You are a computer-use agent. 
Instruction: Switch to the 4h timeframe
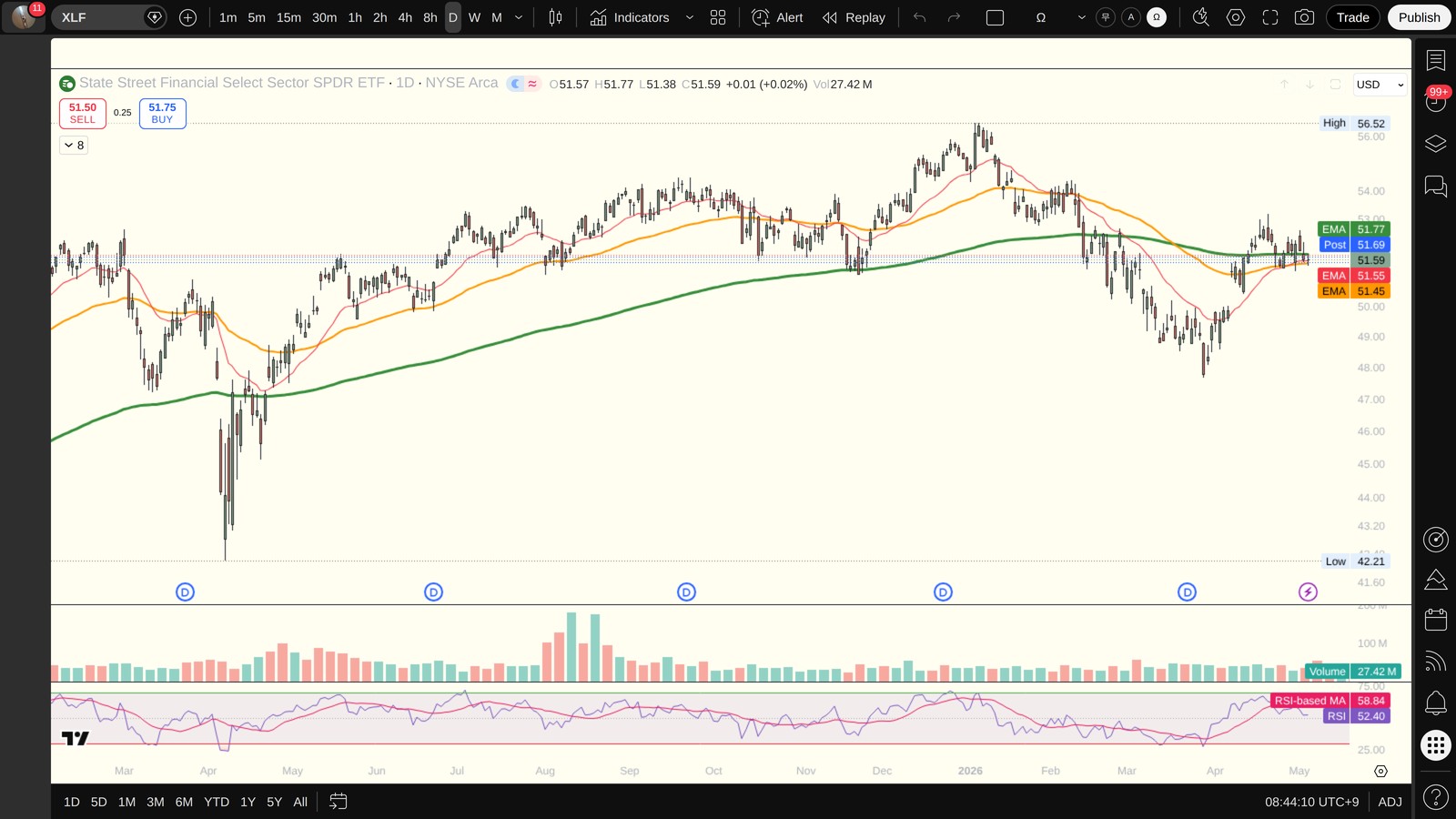tap(405, 17)
